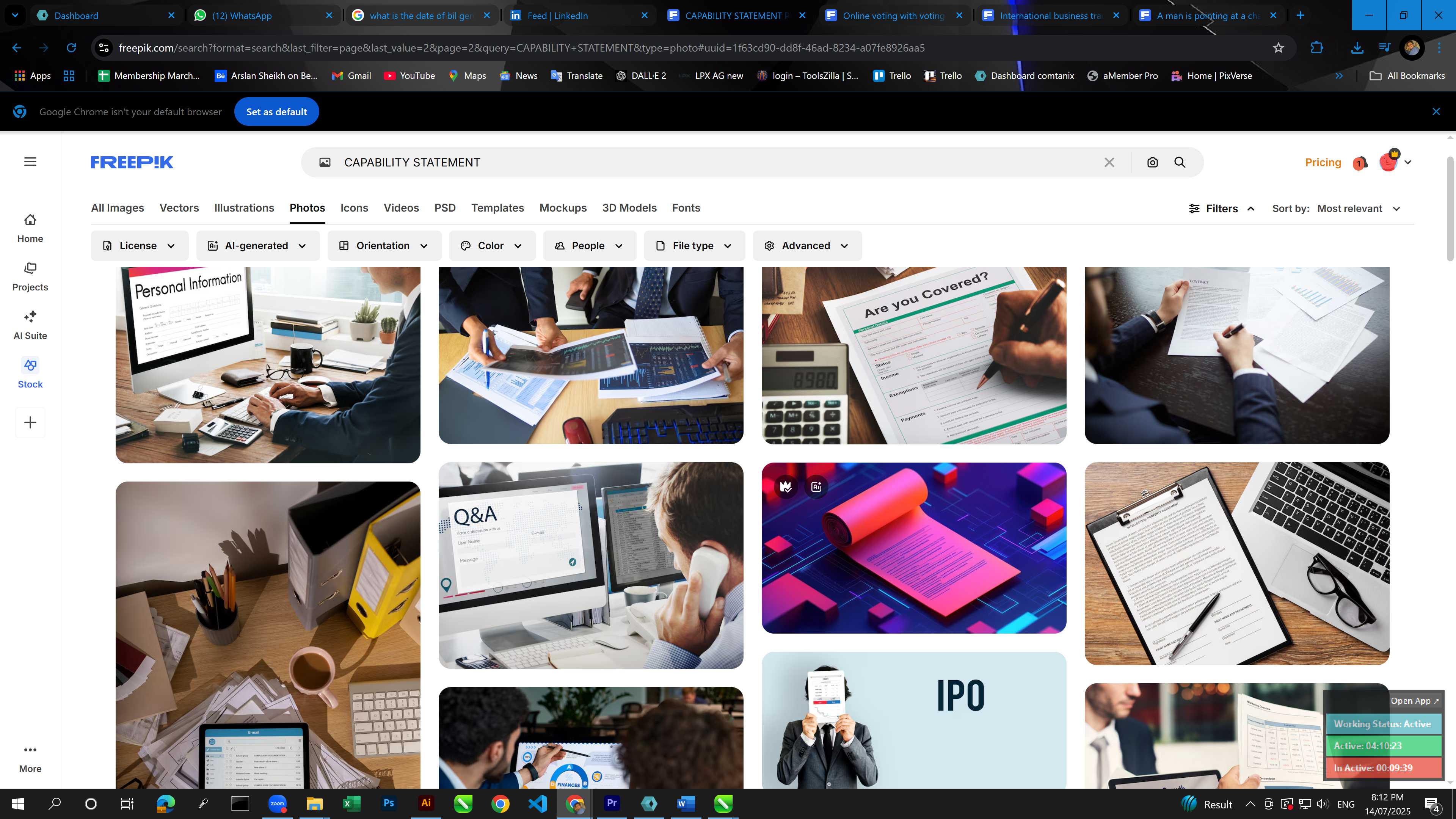Open the Feed | LinkedIn browser tab

pos(579,16)
